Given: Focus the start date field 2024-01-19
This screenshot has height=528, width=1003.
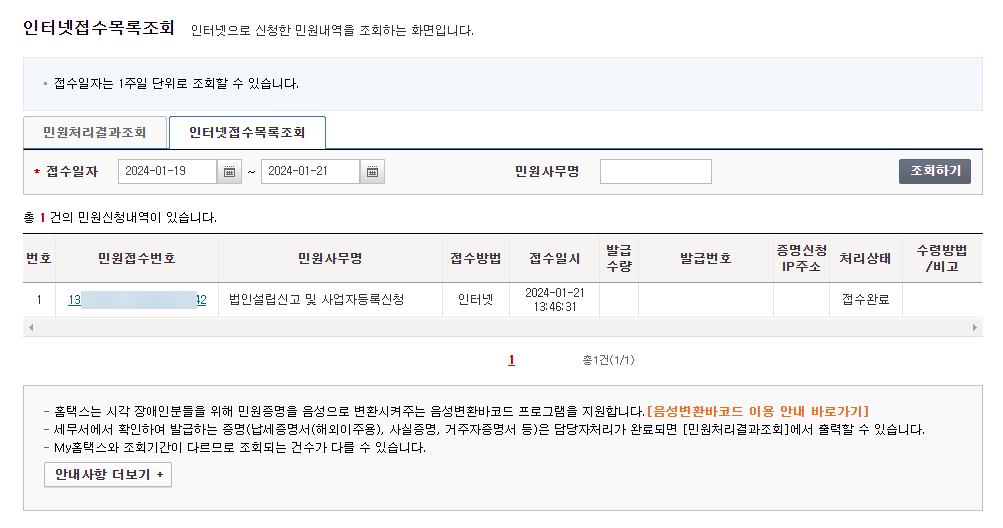Looking at the screenshot, I should 168,172.
